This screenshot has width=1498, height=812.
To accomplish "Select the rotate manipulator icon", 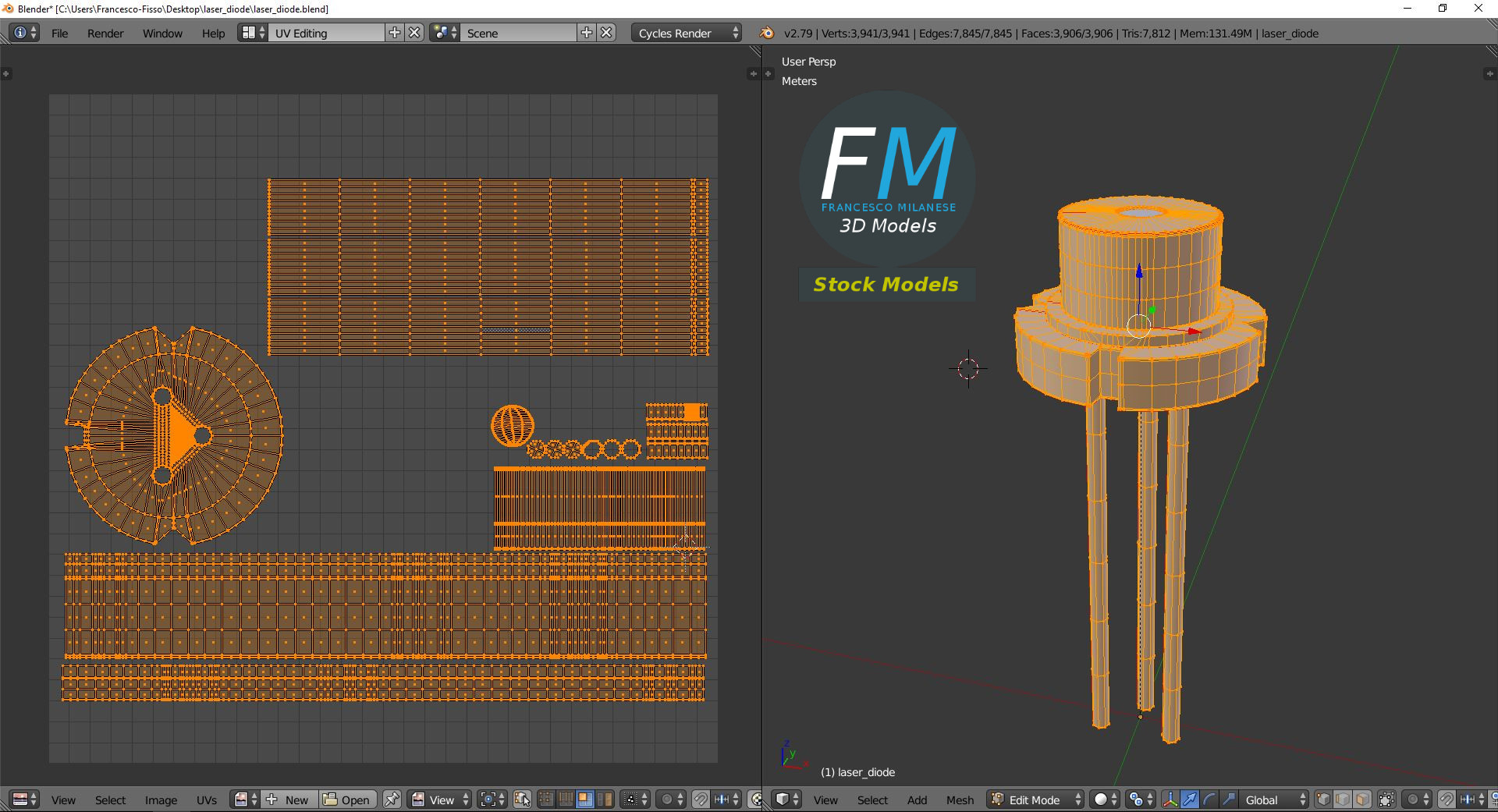I will [1209, 800].
